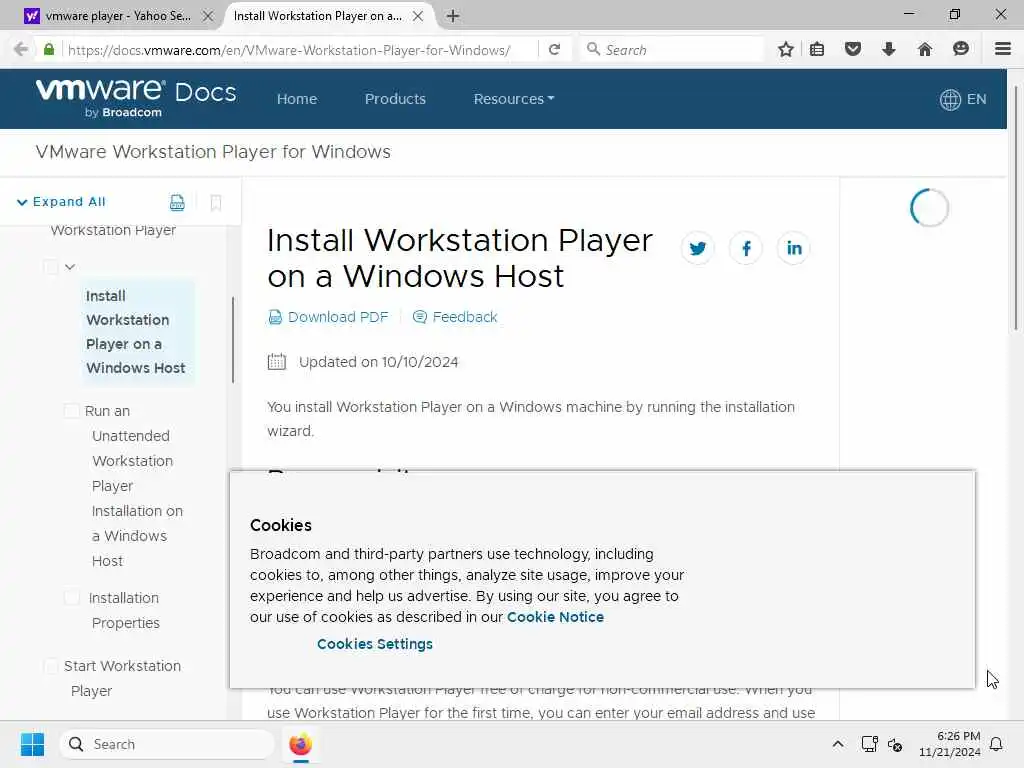Open notifications bell in taskbar
Screen dimensions: 1024x768
pos(997,744)
